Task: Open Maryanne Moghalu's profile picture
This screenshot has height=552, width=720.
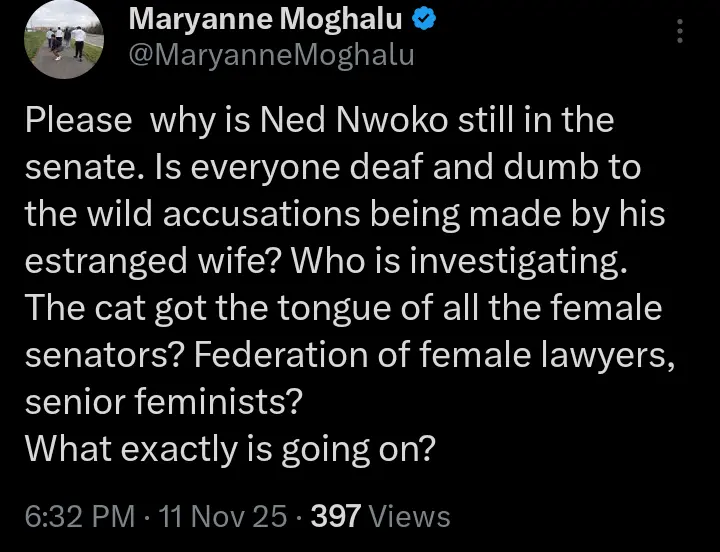Action: click(63, 40)
